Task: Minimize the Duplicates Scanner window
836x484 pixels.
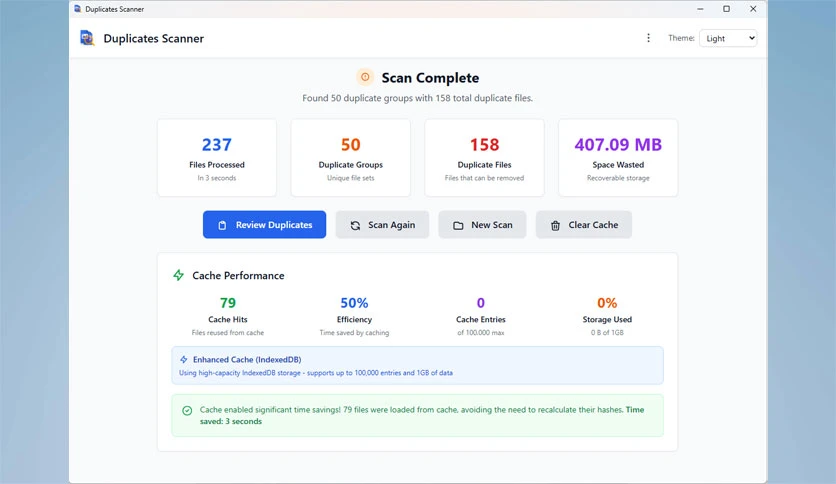Action: [700, 9]
